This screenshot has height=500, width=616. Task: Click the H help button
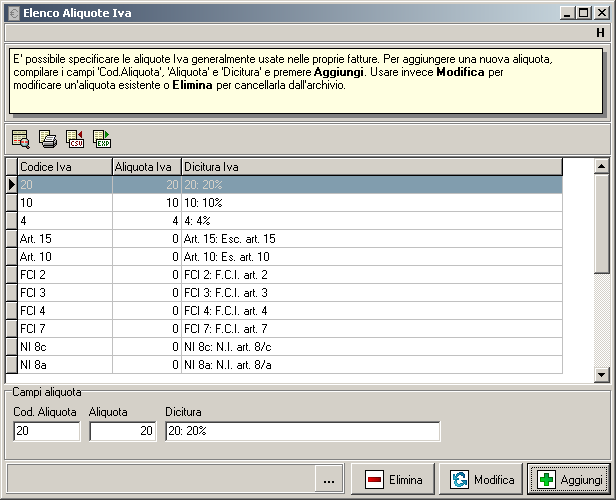pos(600,33)
